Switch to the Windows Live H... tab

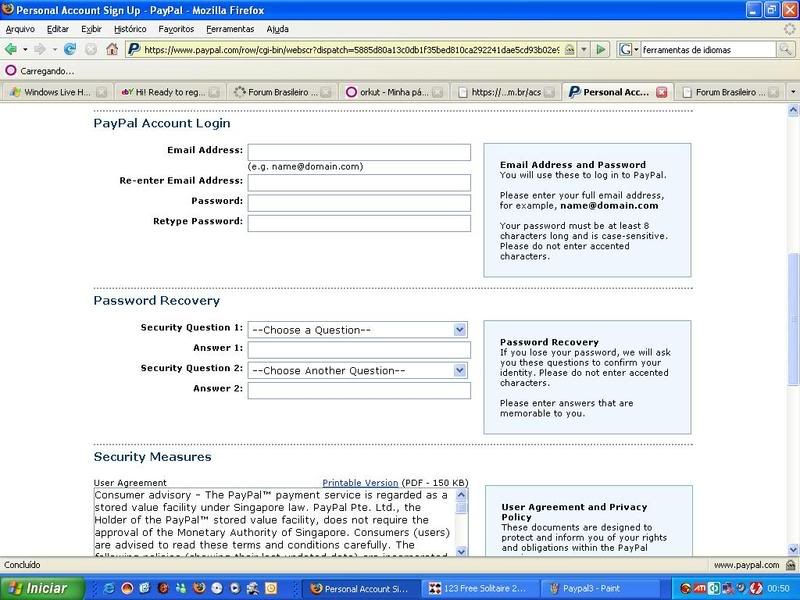coord(57,92)
